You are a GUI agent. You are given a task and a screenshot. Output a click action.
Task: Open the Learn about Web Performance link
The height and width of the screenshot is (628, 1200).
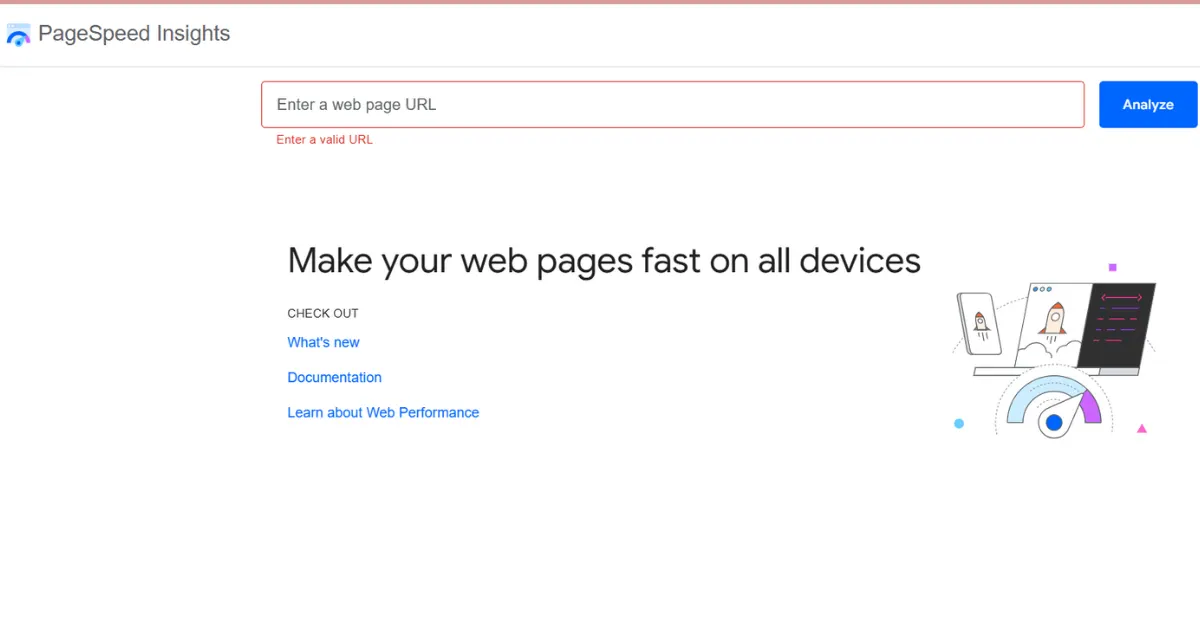pos(383,412)
